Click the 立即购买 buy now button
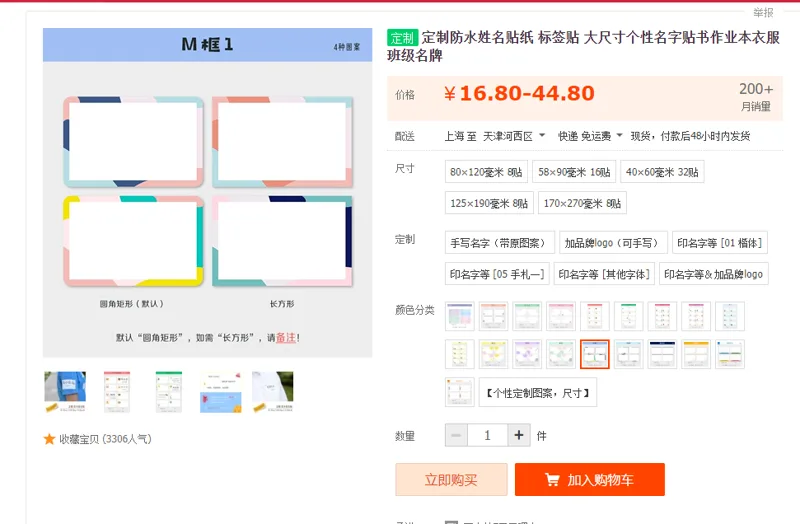 pos(451,480)
